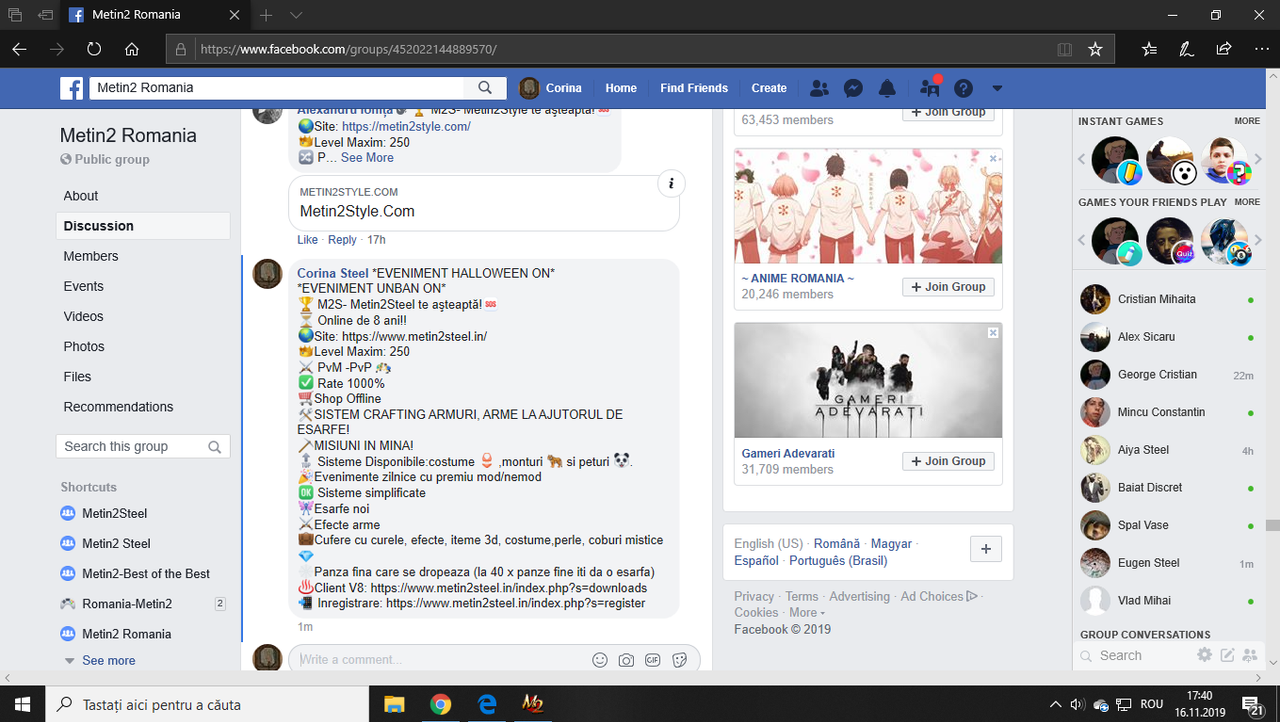Open Corina profile in the top bar
Screen dimensions: 1280x722
[551, 88]
